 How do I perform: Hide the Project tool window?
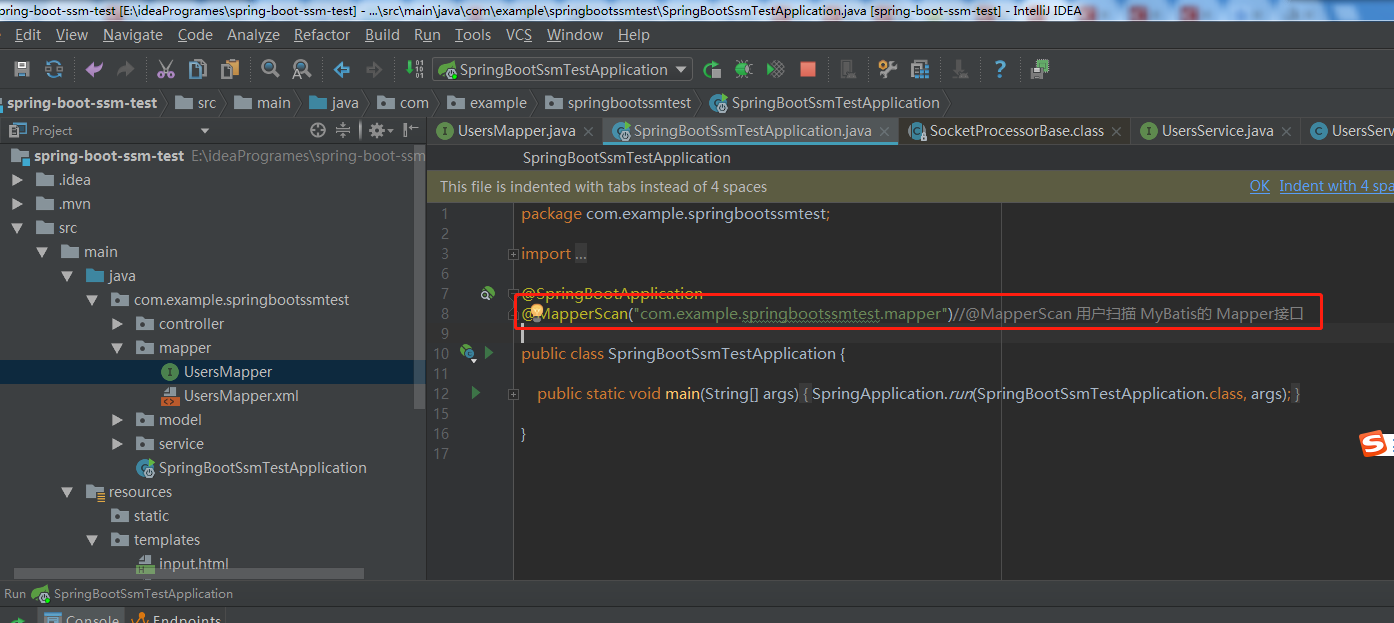pyautogui.click(x=411, y=130)
